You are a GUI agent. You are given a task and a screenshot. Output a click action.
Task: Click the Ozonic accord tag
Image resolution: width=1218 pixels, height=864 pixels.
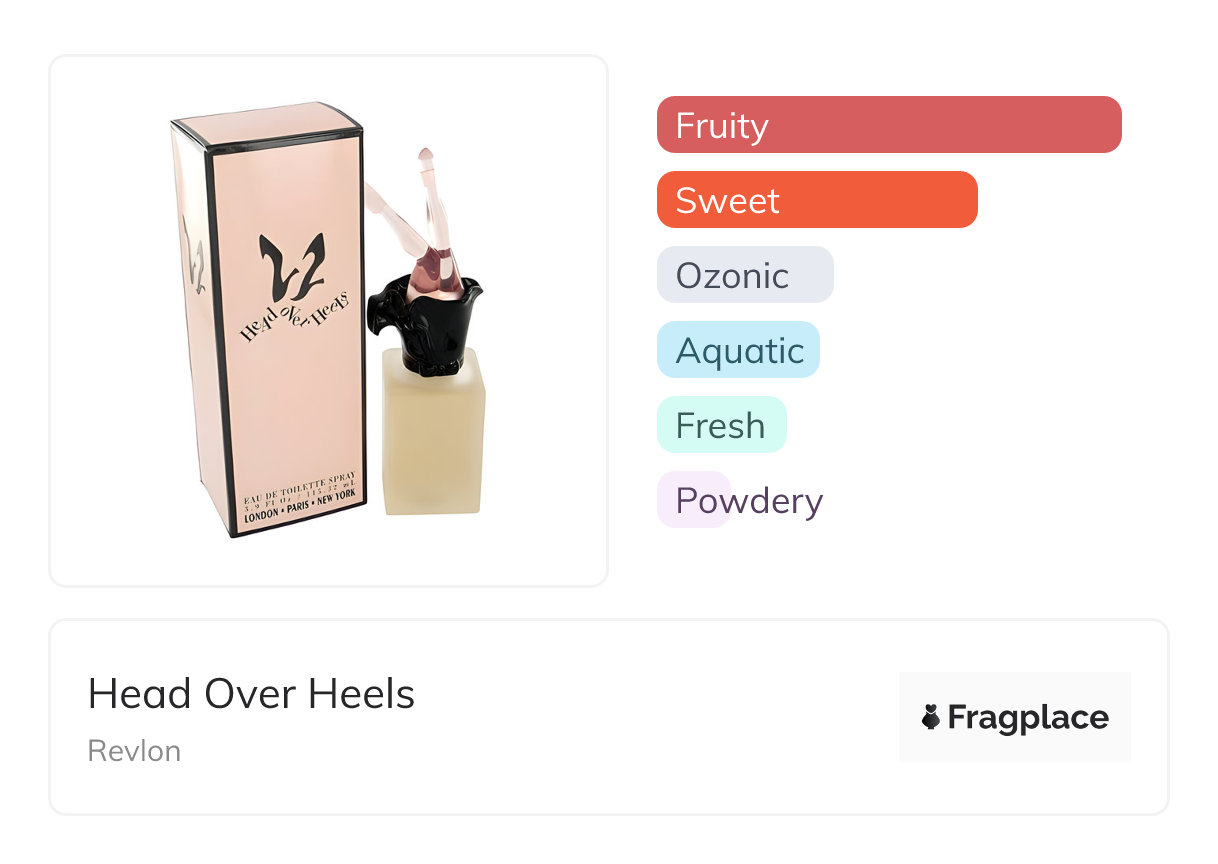pyautogui.click(x=745, y=275)
